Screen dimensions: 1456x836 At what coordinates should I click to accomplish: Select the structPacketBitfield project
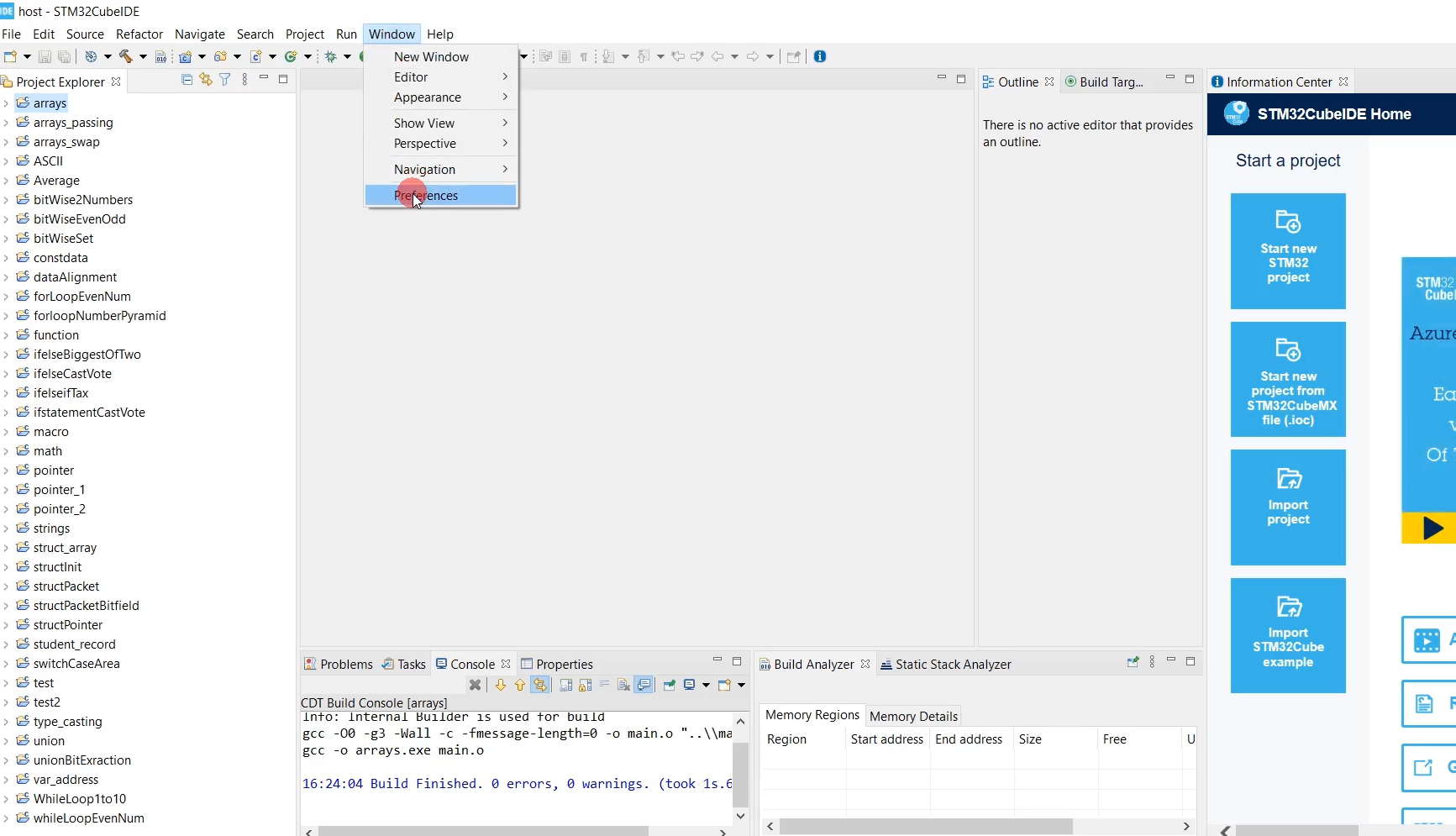tap(87, 606)
